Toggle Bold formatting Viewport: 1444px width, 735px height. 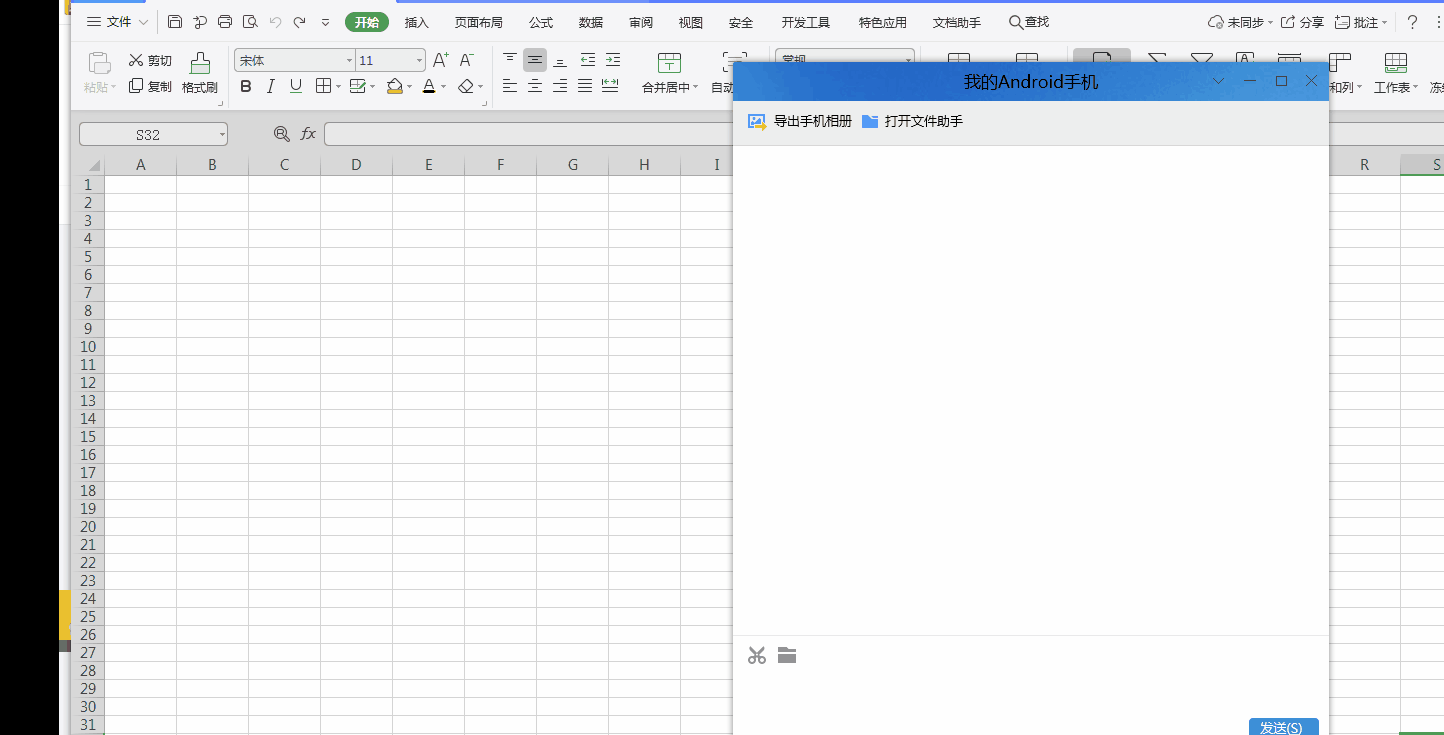click(246, 87)
